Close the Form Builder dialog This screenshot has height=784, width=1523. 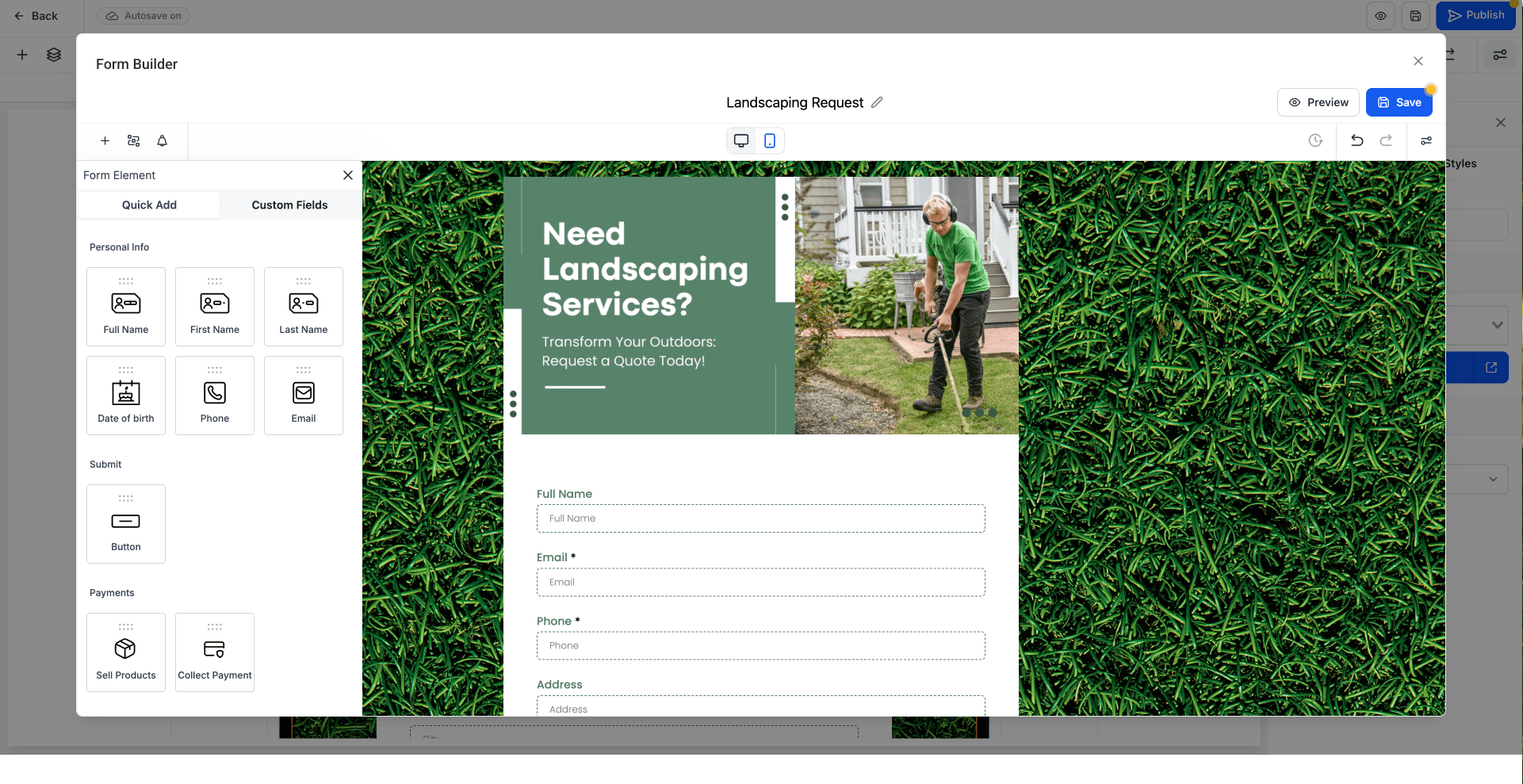1418,61
